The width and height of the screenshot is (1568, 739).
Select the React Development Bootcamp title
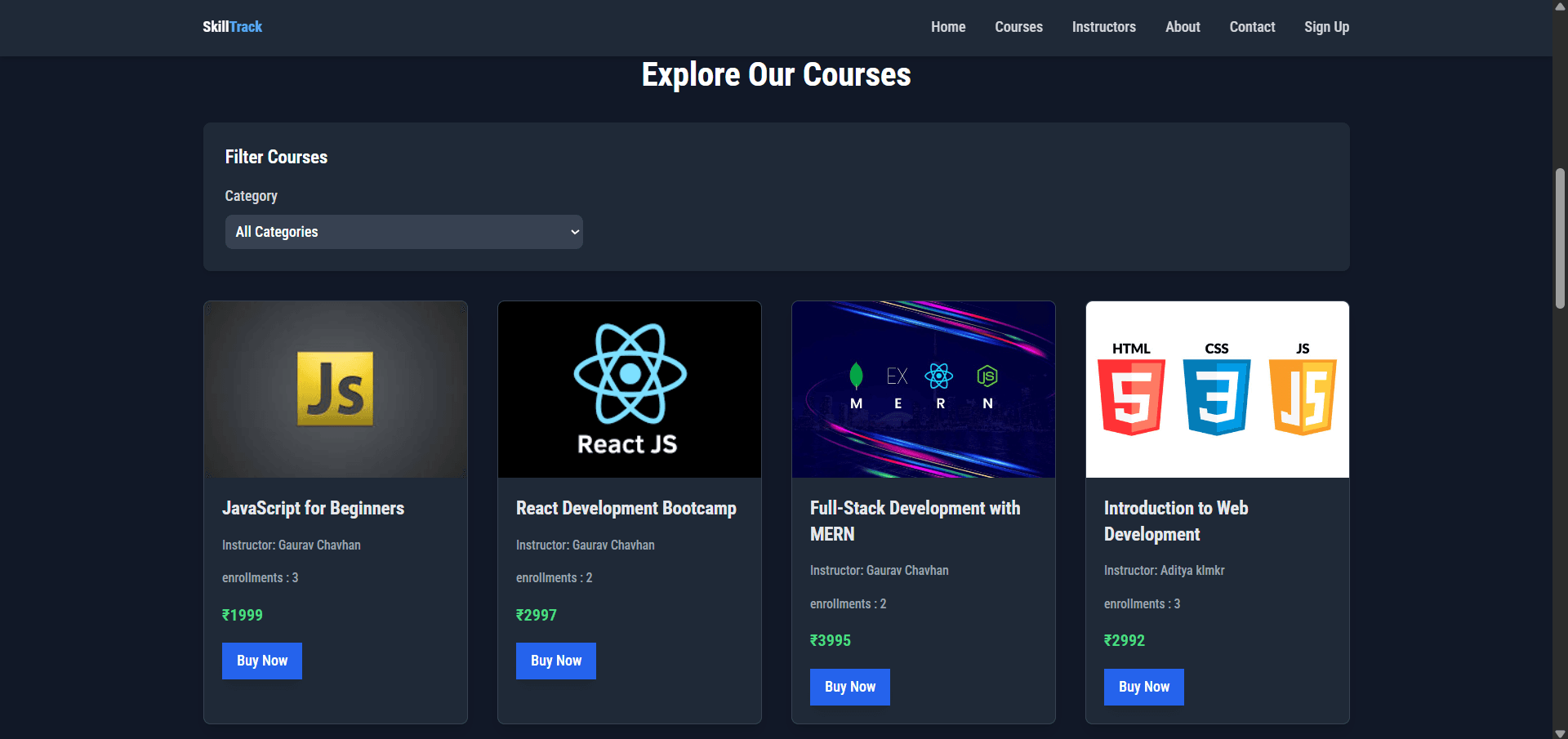626,508
